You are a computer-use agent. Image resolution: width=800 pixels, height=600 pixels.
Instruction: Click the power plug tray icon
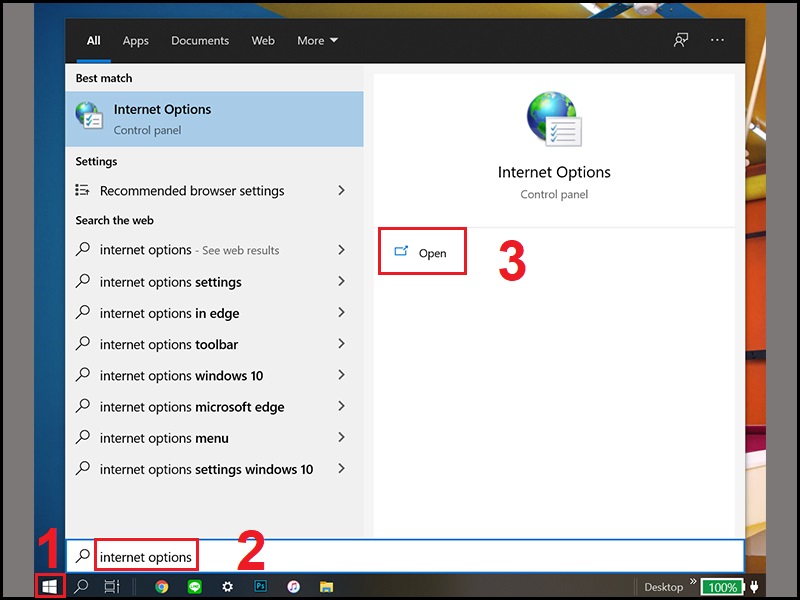point(755,587)
